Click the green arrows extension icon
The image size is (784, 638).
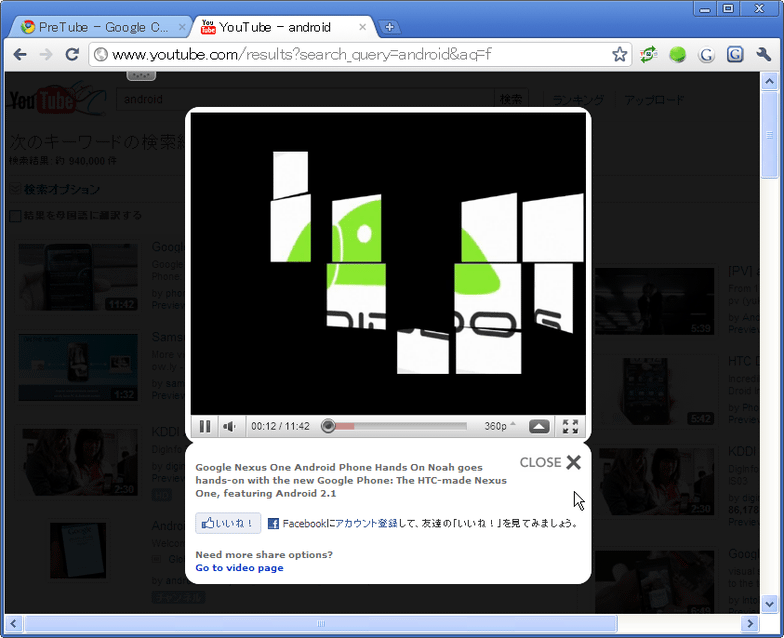click(x=648, y=54)
